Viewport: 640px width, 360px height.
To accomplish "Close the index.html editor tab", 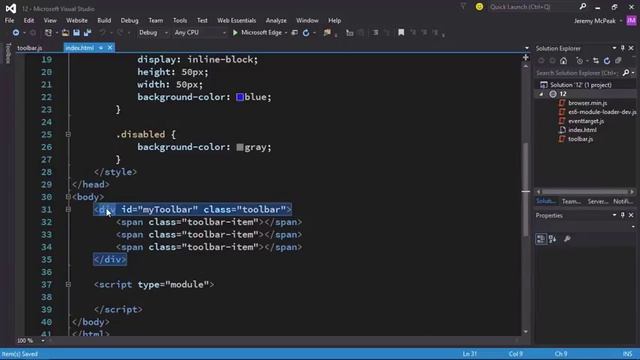I will coord(110,48).
